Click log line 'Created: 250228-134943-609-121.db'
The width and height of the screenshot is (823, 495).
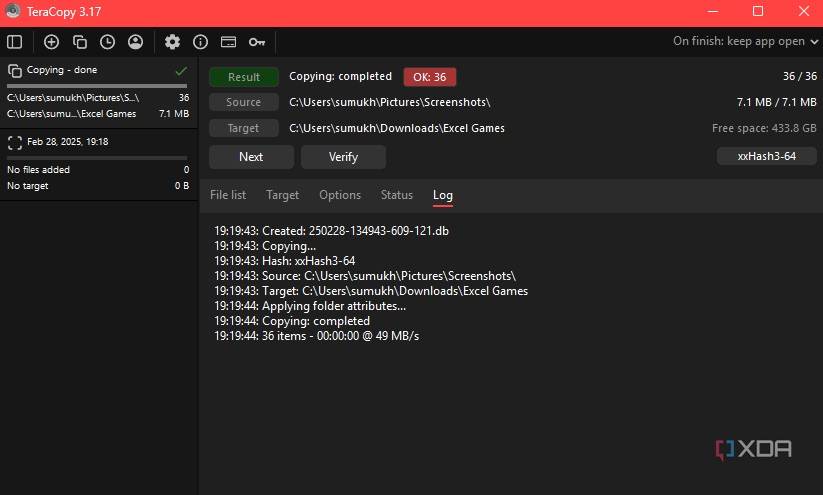point(331,231)
